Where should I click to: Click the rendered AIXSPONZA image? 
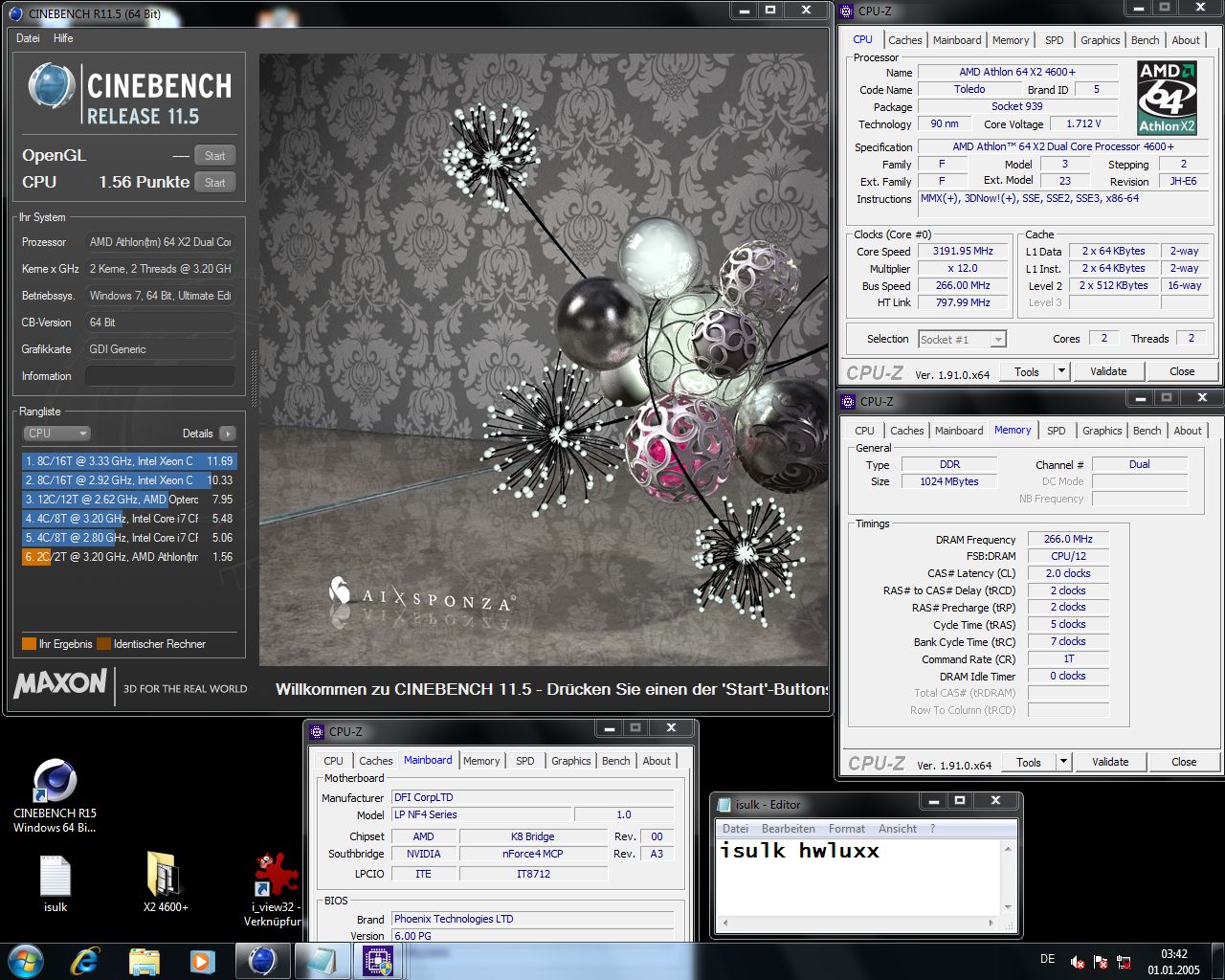(543, 360)
